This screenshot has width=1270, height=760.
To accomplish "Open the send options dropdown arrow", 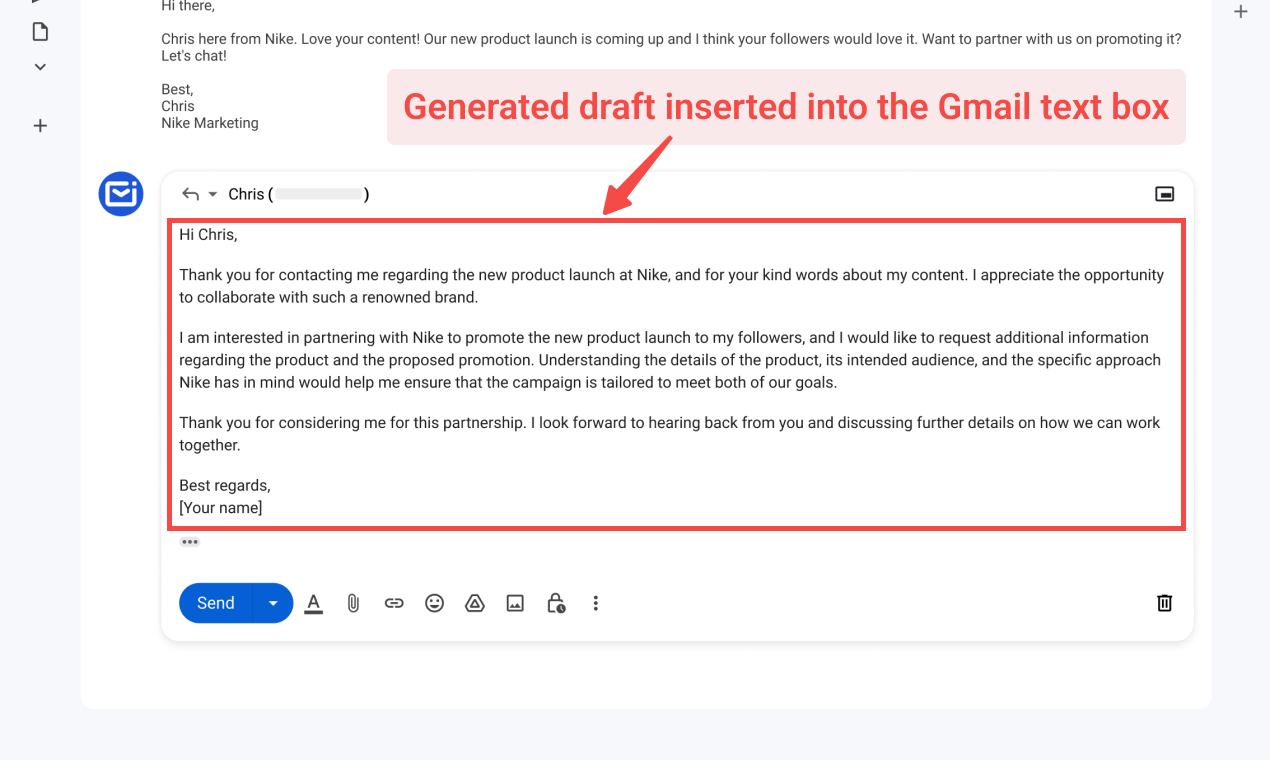I will click(x=273, y=603).
